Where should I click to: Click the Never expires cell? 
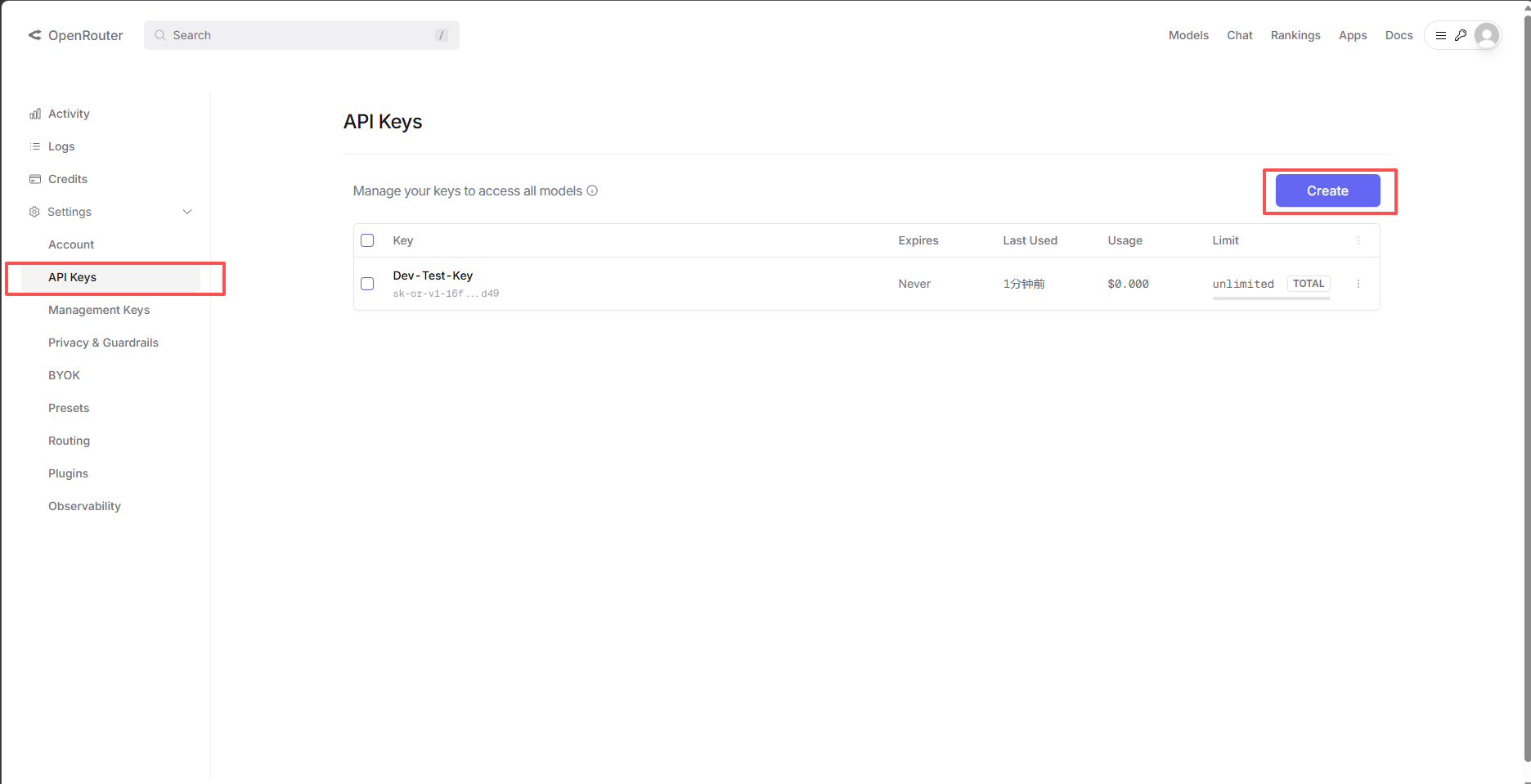click(914, 284)
